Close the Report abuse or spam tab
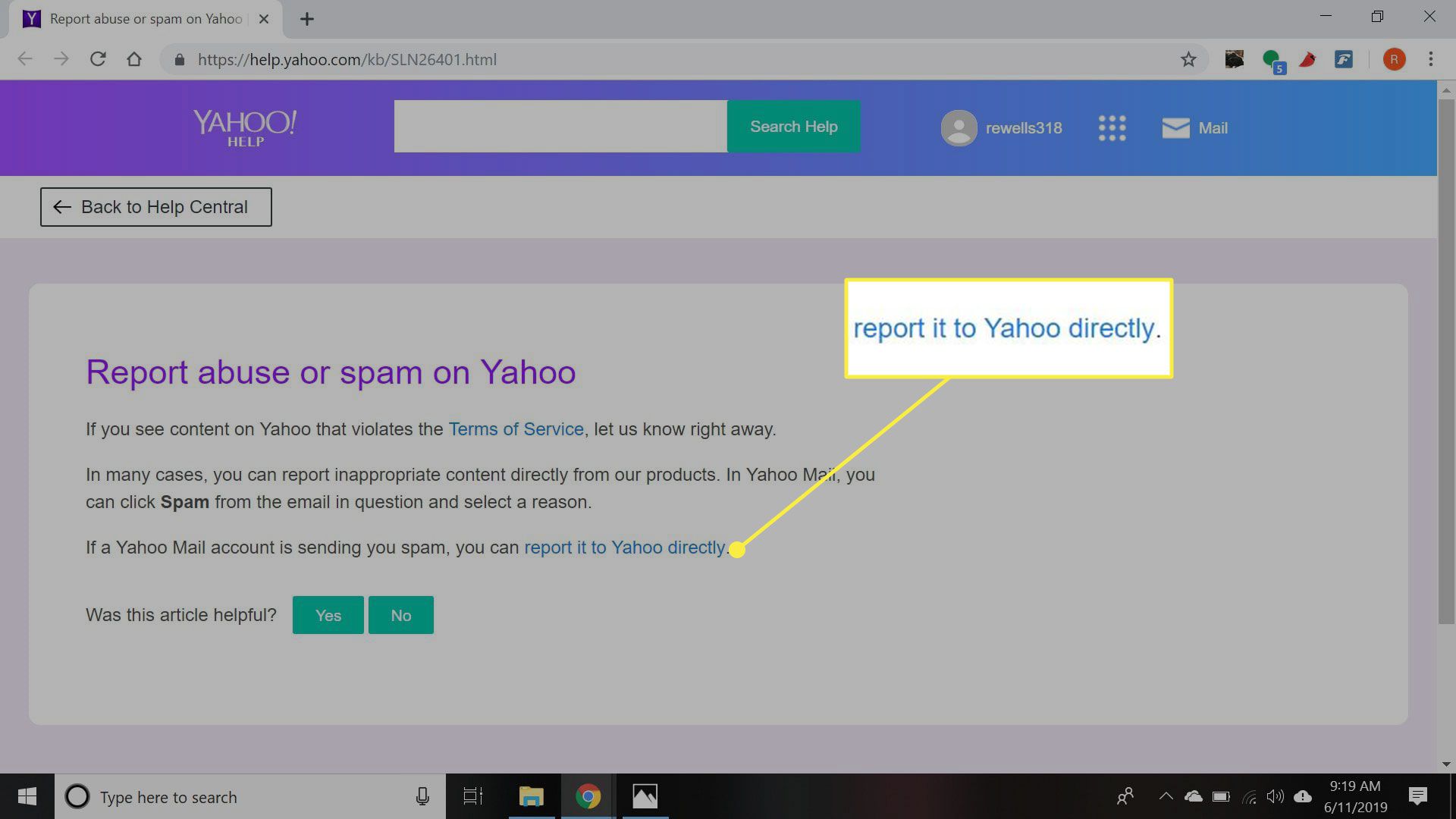This screenshot has width=1456, height=819. [x=264, y=19]
